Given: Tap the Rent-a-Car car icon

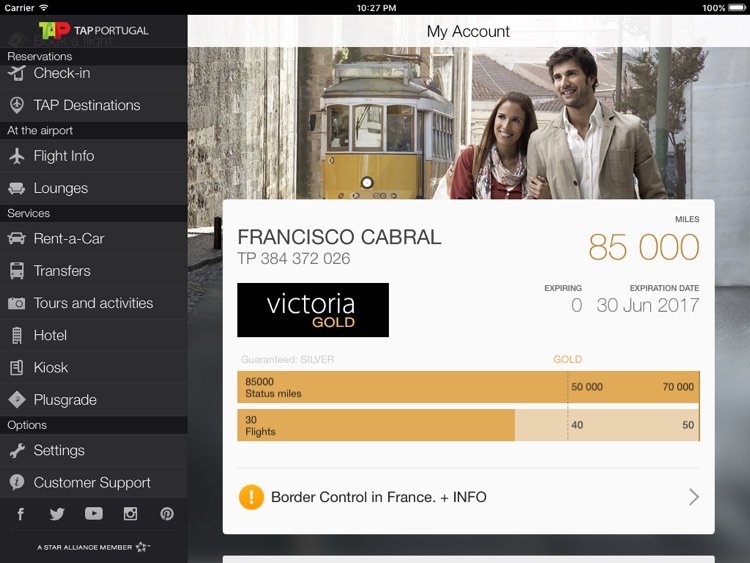Looking at the screenshot, I should coord(17,238).
